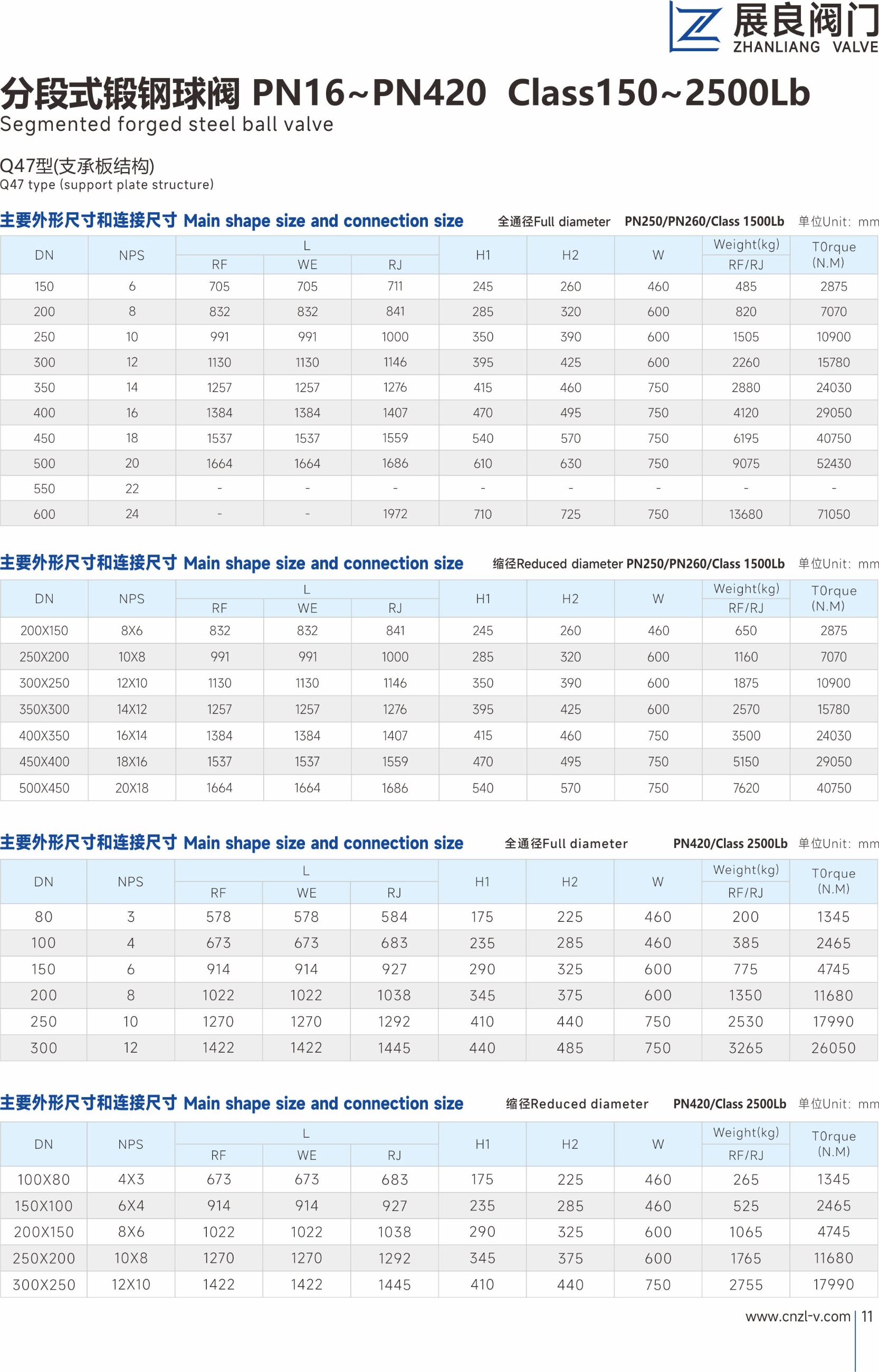The height and width of the screenshot is (1372, 879).
Task: Click the RJ length value 584
Action: pos(394,917)
